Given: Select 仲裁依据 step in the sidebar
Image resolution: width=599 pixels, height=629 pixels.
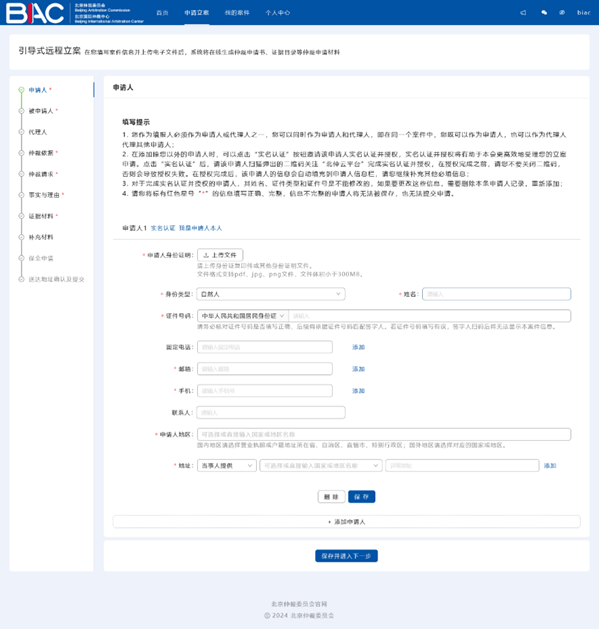Looking at the screenshot, I should 41,153.
